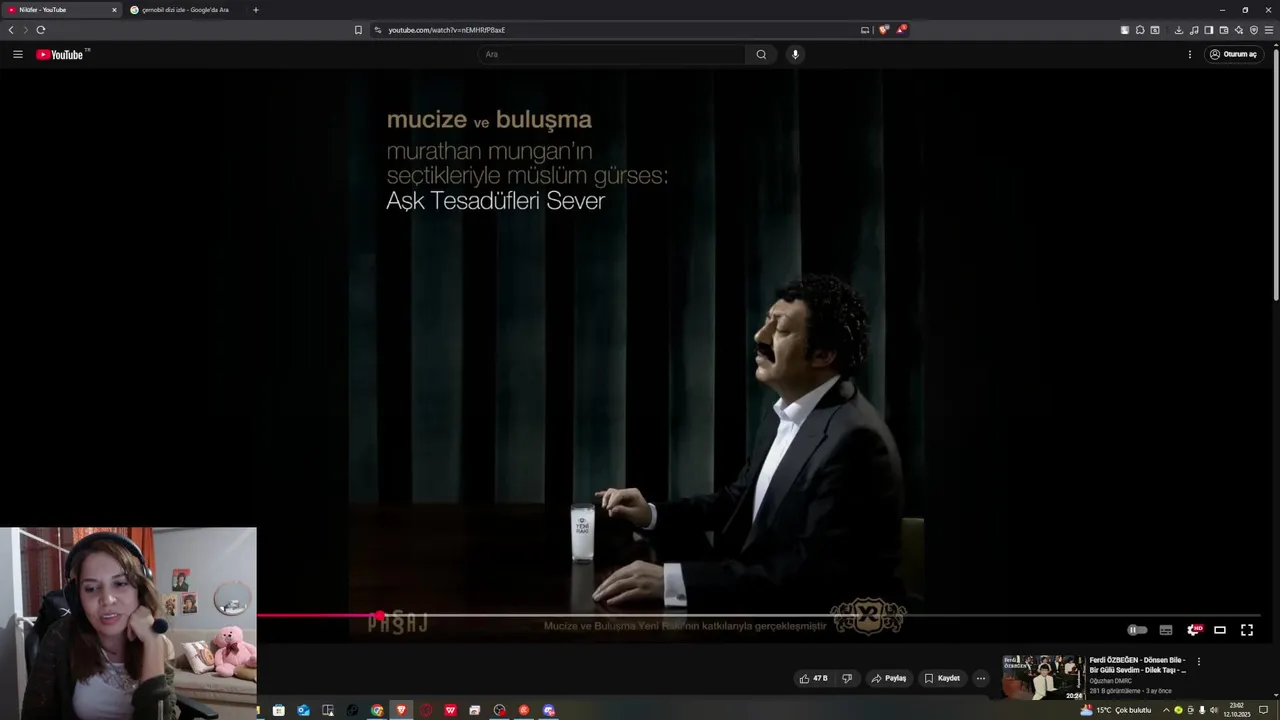Open the Brave VPN shield icon
The height and width of the screenshot is (720, 1280).
[1254, 30]
